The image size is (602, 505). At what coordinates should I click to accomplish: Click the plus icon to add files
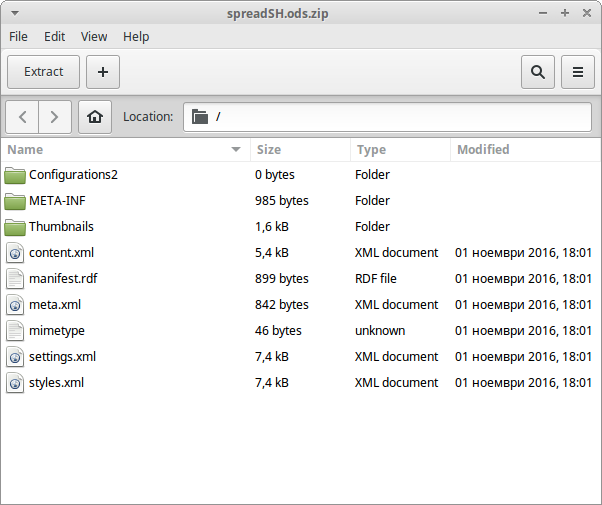tap(103, 72)
